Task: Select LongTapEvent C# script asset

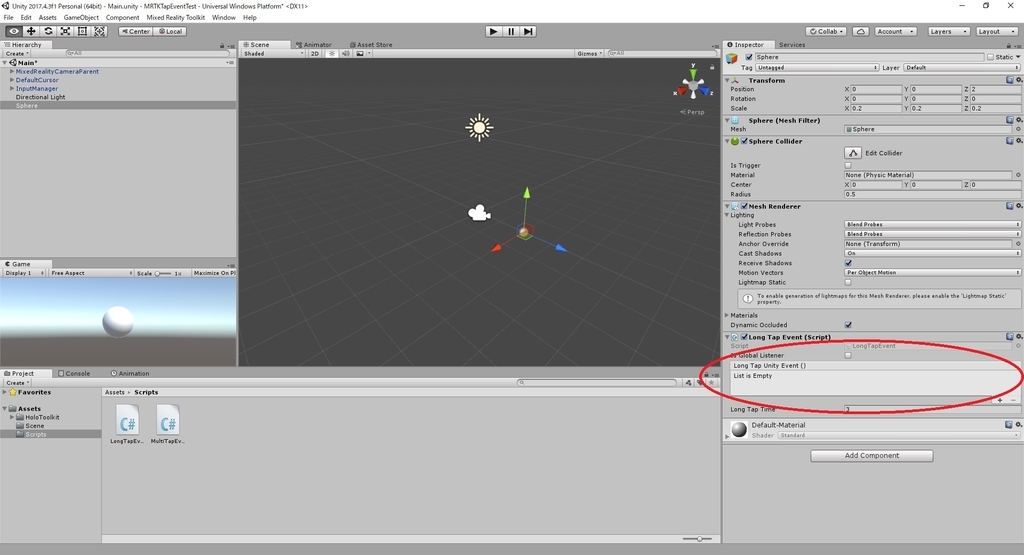Action: (x=127, y=424)
